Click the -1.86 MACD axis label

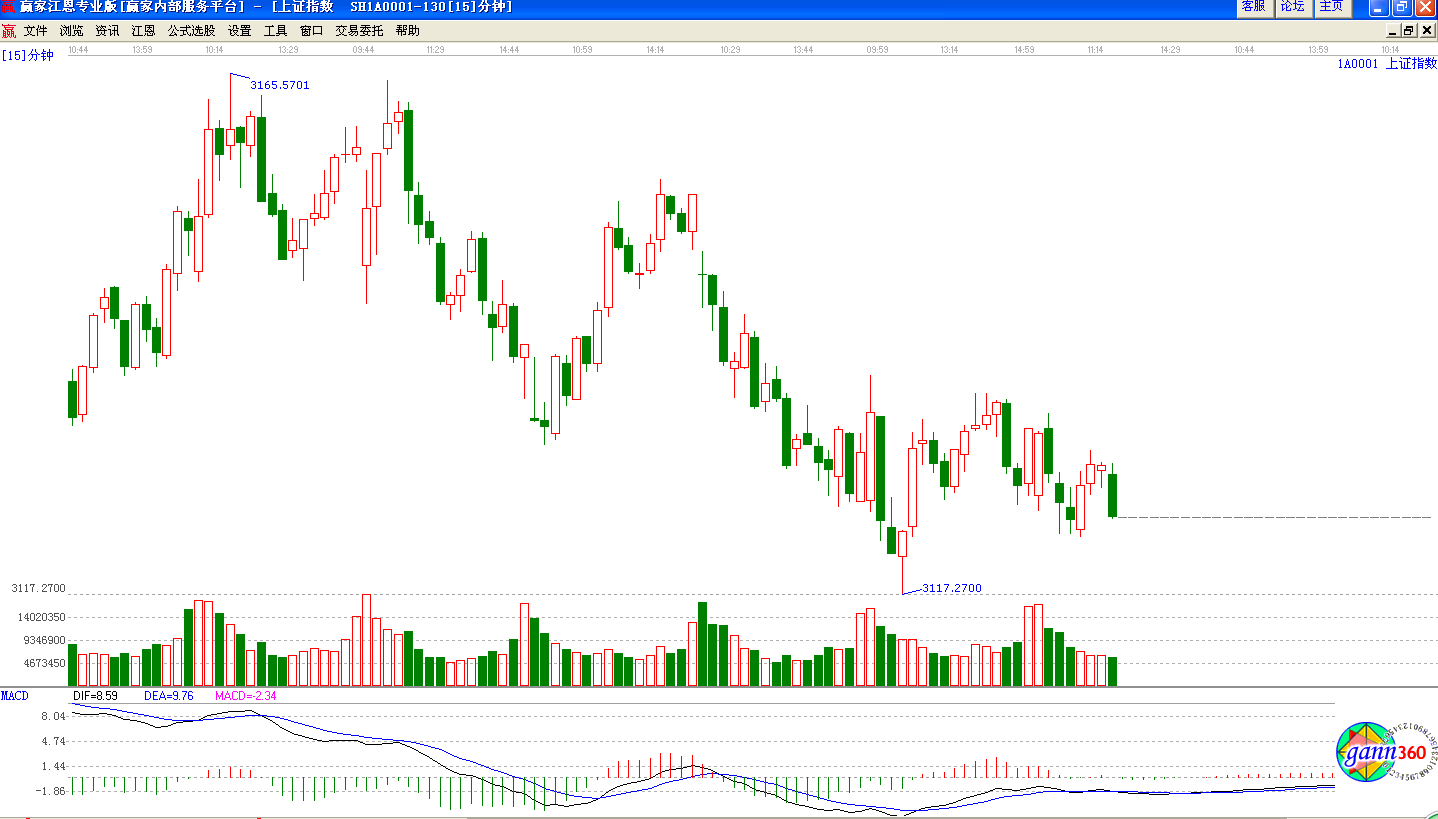click(x=52, y=791)
